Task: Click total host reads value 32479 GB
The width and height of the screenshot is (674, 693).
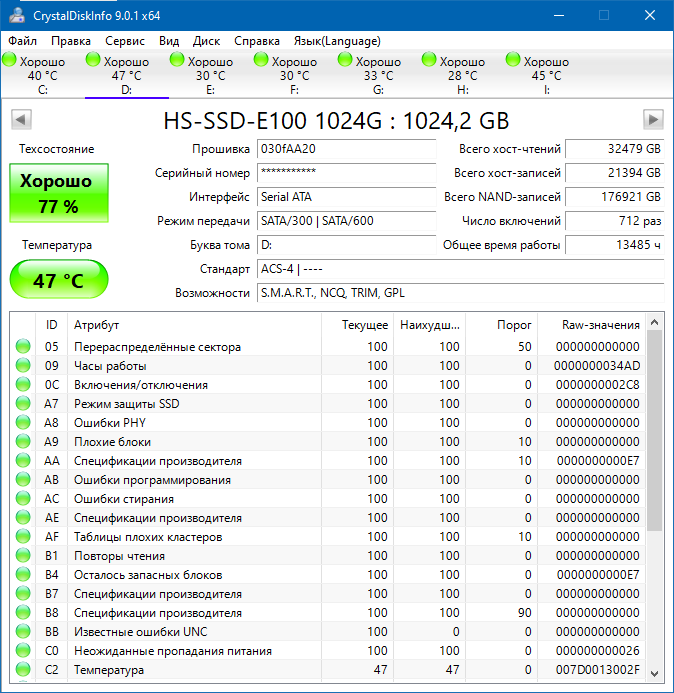Action: point(615,149)
